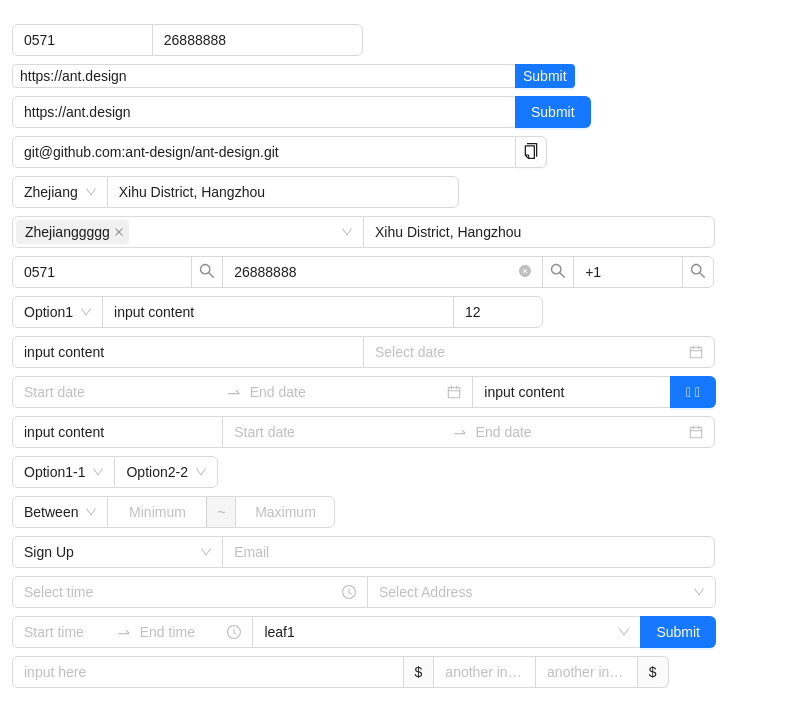Click the blue icon button after input content
Viewport: 800px width, 712px height.
(692, 392)
